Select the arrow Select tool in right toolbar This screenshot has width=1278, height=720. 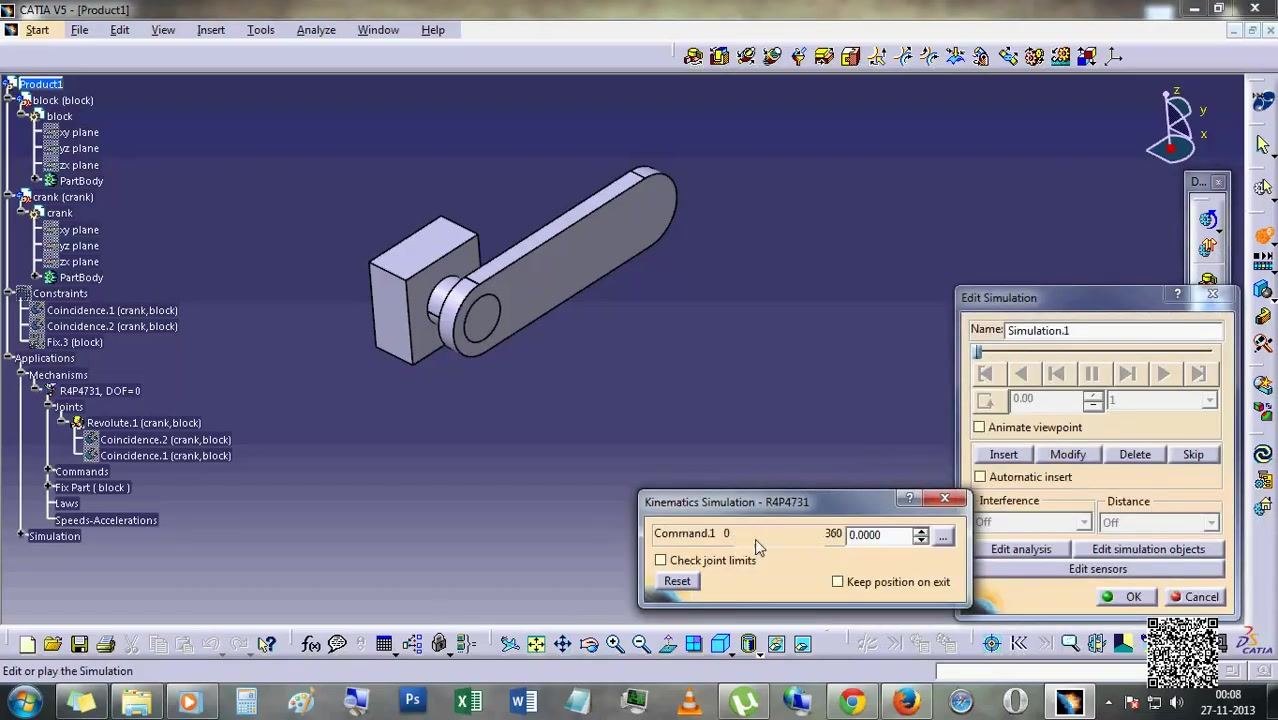point(1263,144)
